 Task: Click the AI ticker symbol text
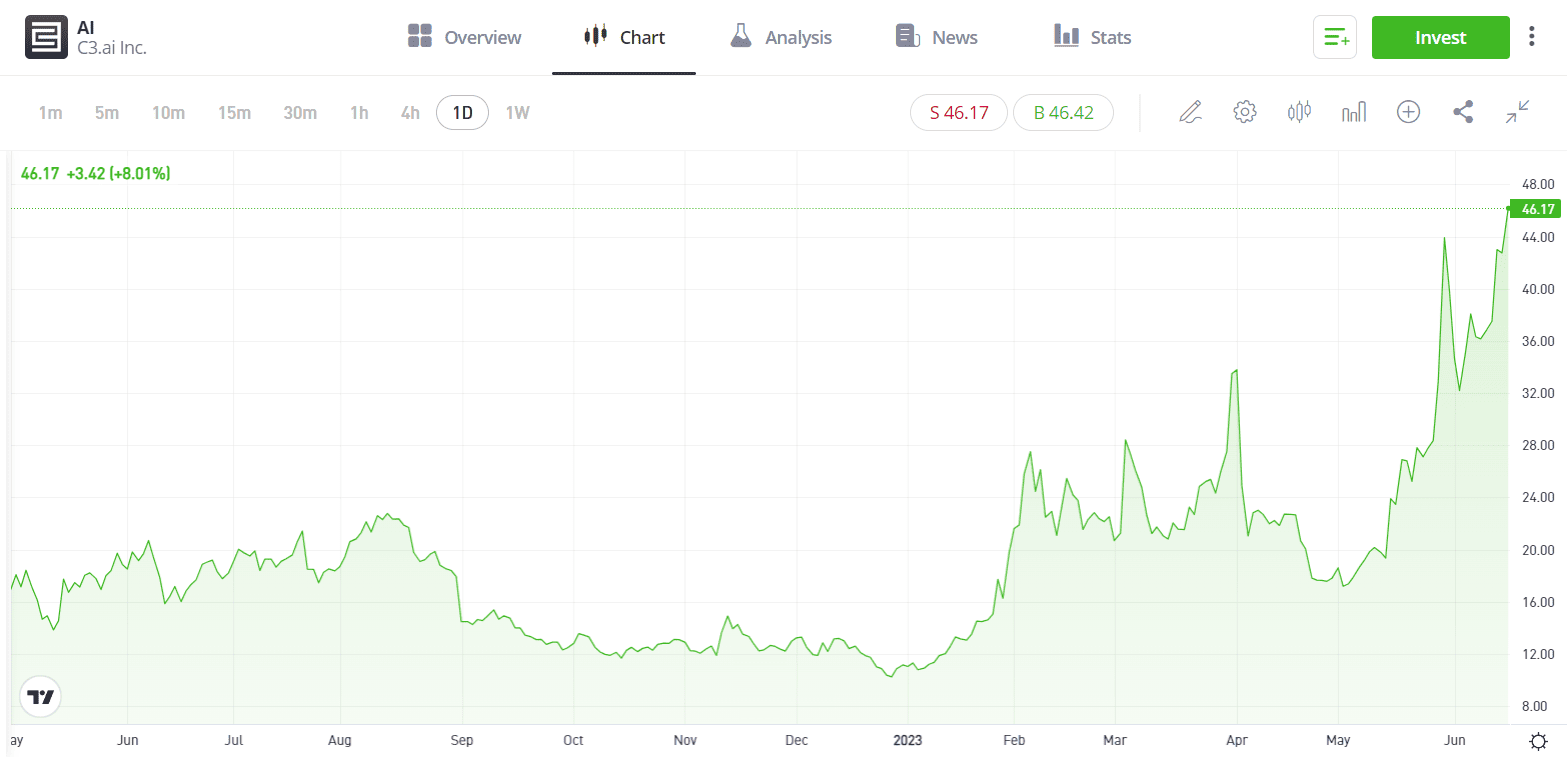click(x=86, y=28)
